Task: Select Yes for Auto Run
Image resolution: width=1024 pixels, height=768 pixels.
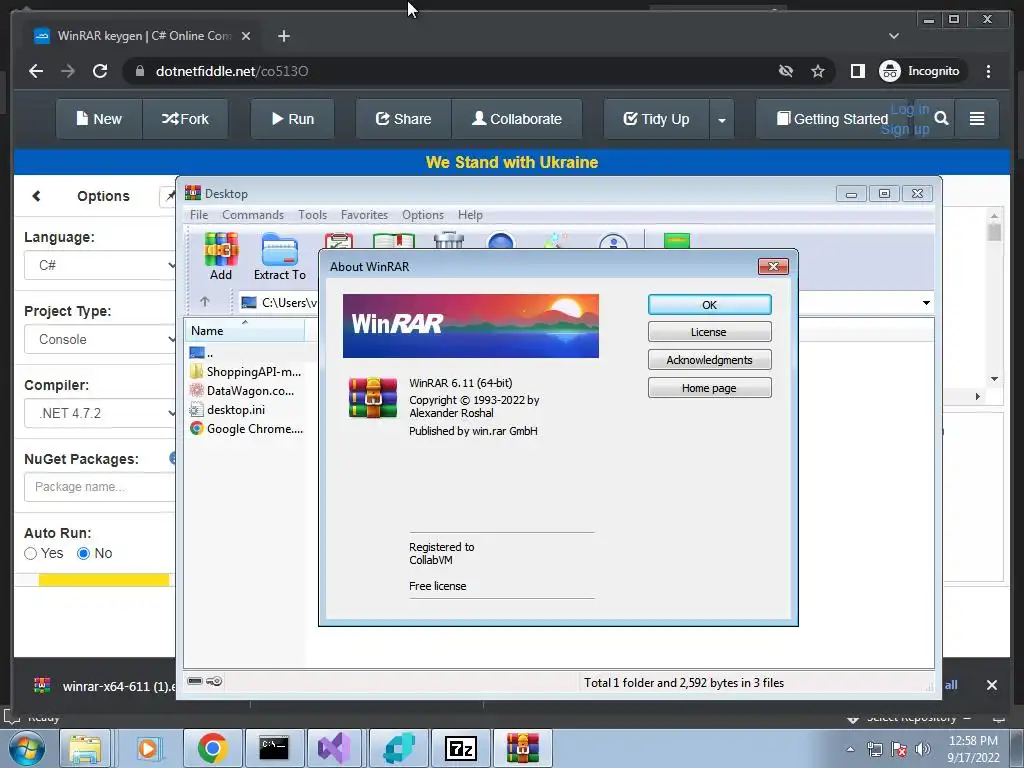Action: pos(30,554)
